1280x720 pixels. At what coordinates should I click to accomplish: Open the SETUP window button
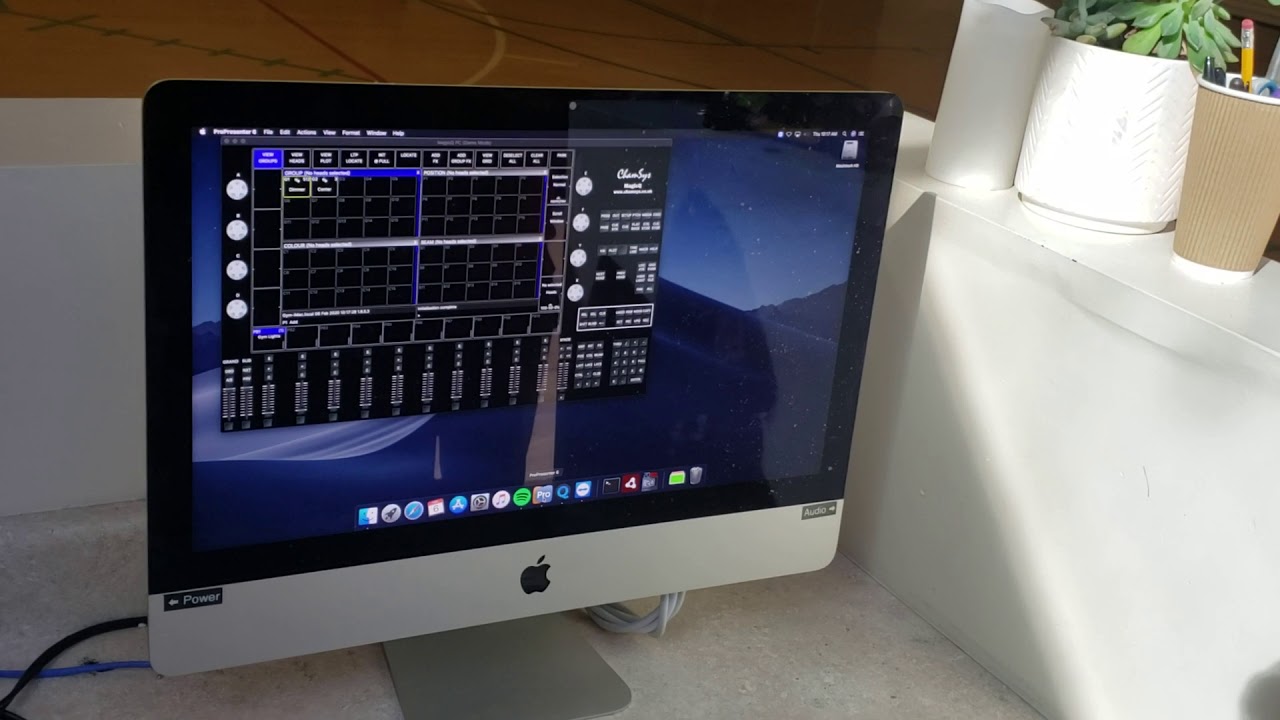point(627,215)
